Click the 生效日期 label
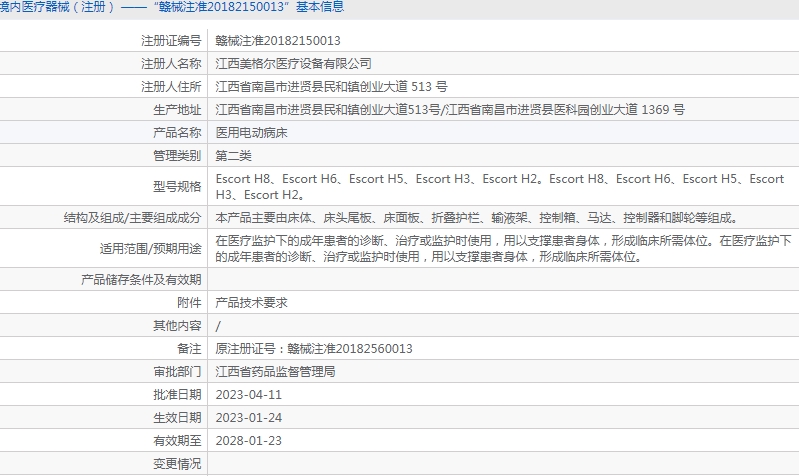 coord(177,417)
